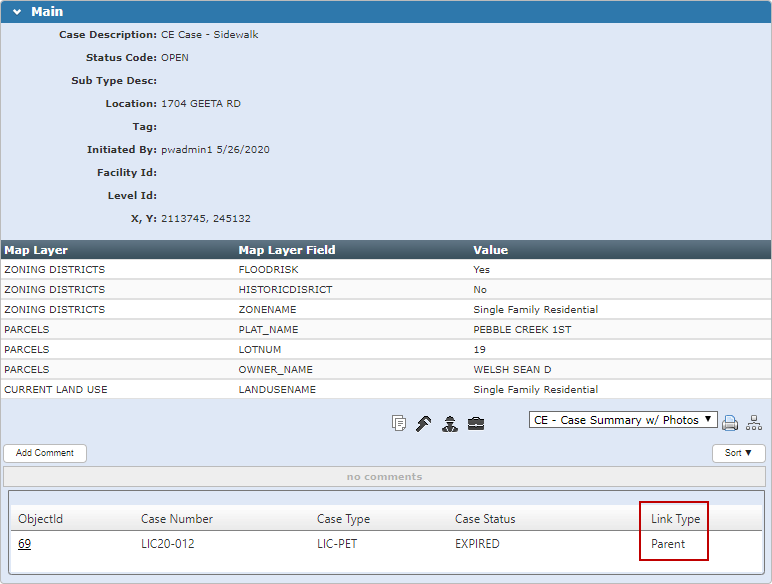Click the Yes value for FLOODRISK
This screenshot has height=584, width=772.
[x=482, y=270]
